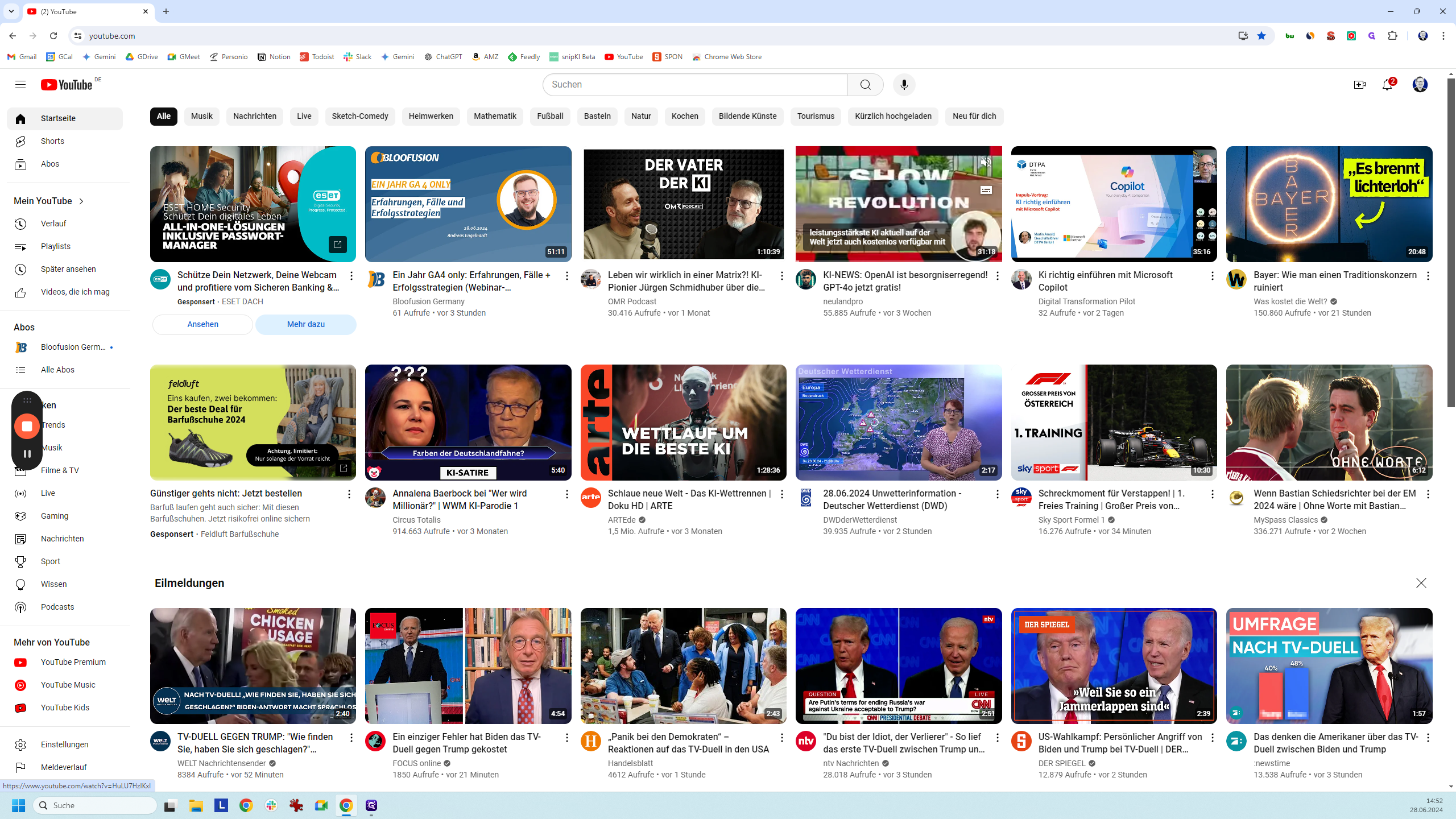
Task: Open Bloofusion Germany channel link
Action: point(65,347)
